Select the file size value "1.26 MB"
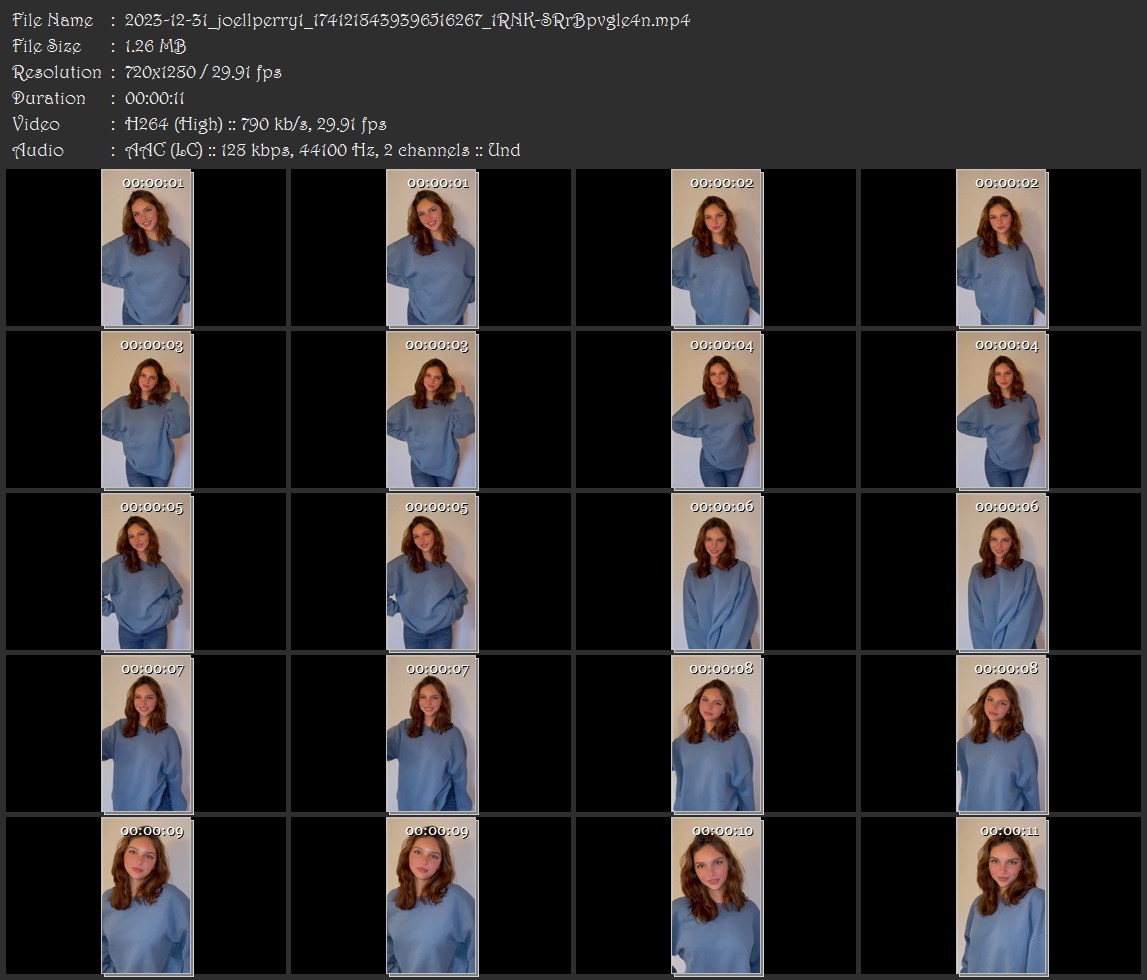 (x=155, y=46)
